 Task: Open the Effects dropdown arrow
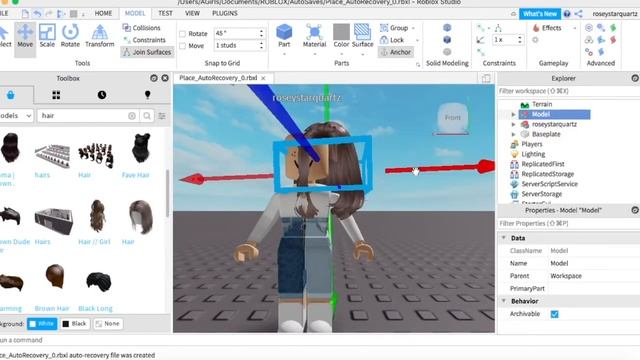(574, 28)
